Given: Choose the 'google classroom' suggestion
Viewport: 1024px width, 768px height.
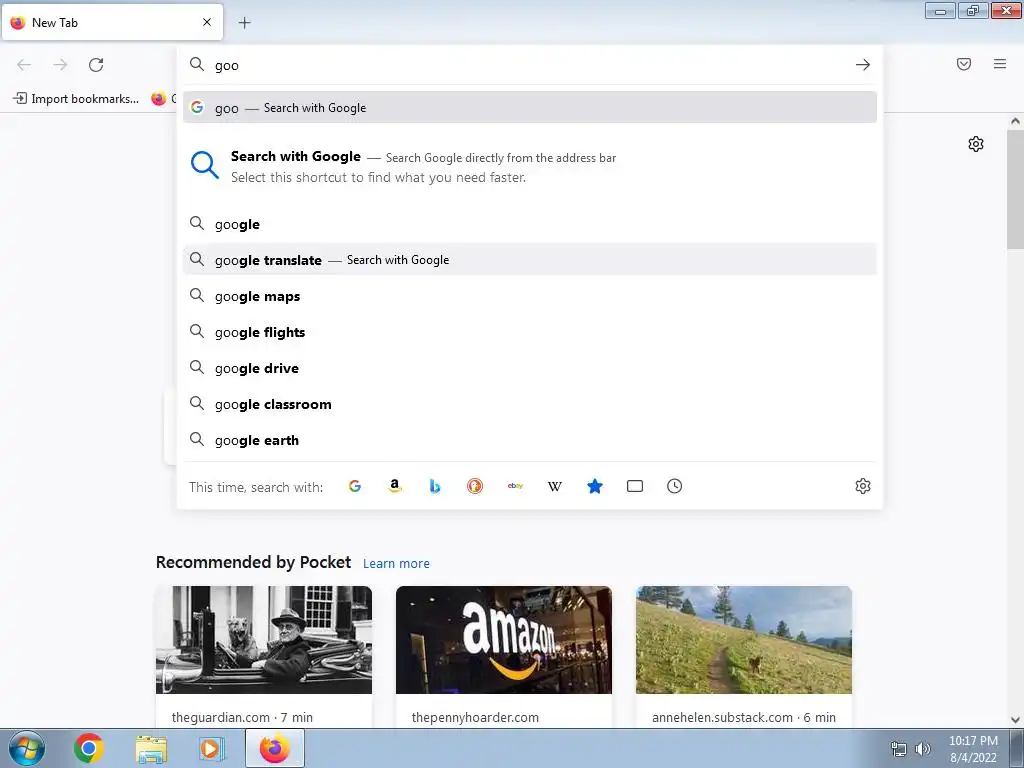Looking at the screenshot, I should pyautogui.click(x=530, y=404).
